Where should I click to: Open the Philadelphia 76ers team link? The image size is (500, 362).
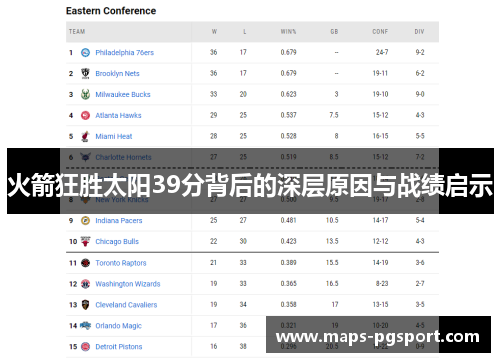click(124, 53)
